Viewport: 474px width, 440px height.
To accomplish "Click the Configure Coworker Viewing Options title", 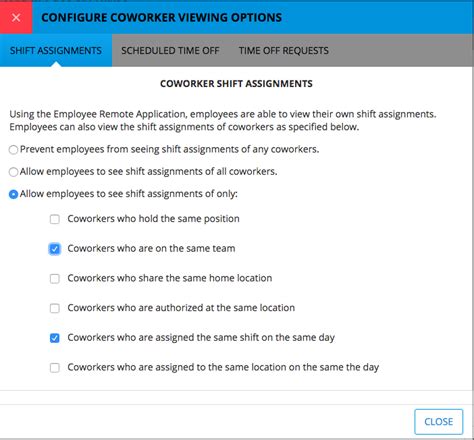I will [162, 17].
